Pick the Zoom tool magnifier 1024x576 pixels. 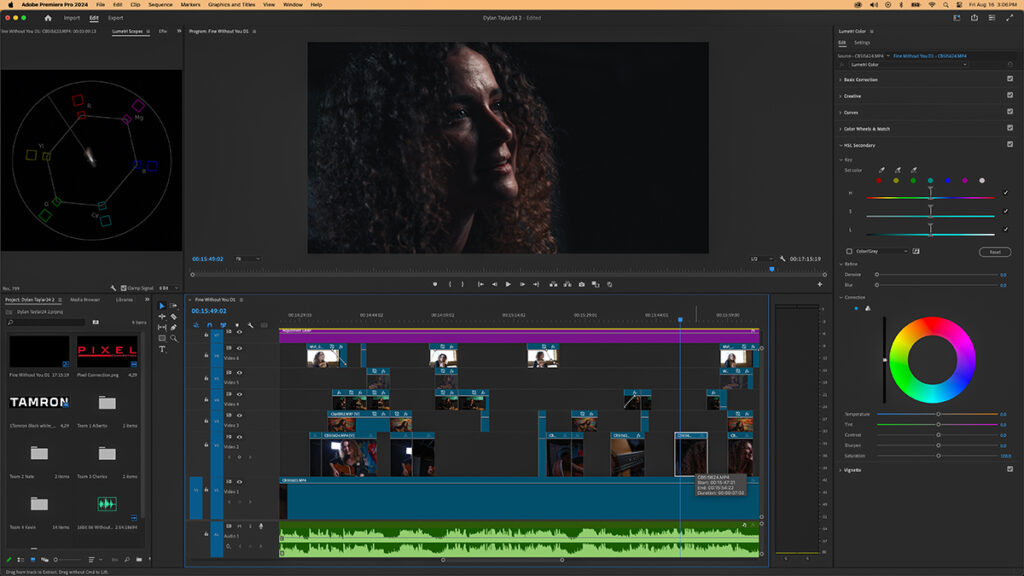point(174,338)
